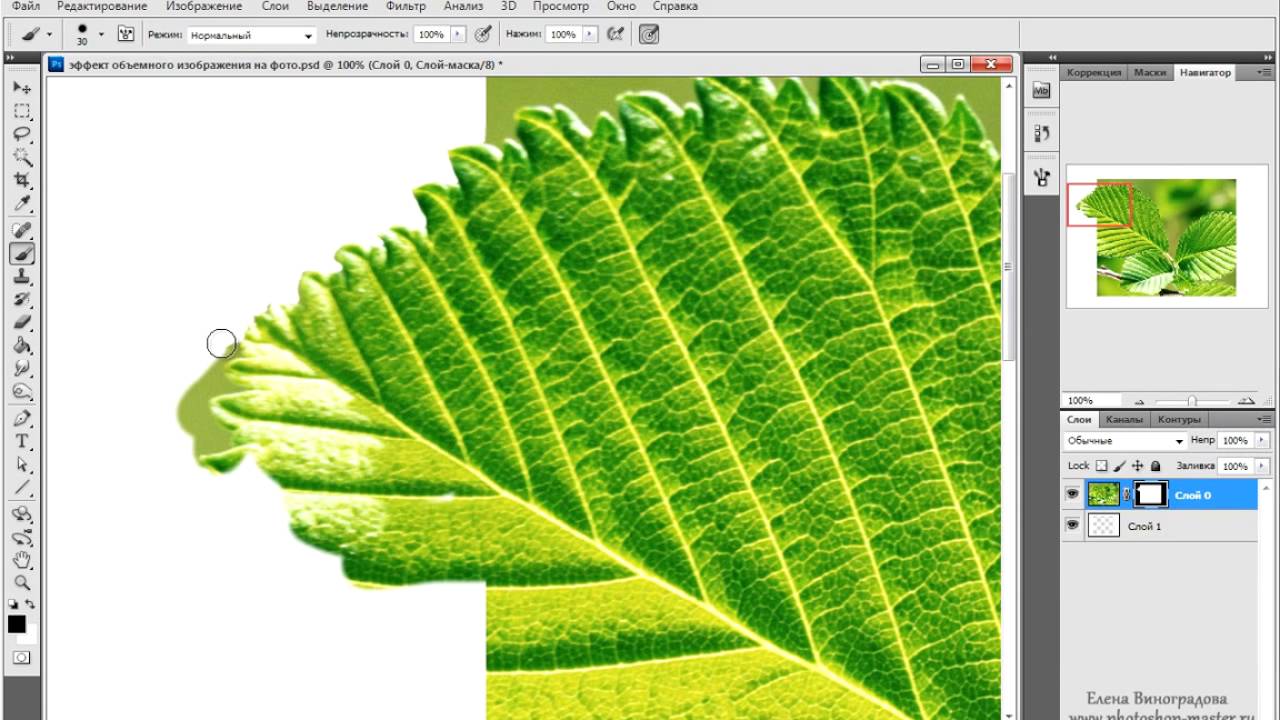Switch to the Маски tab

(x=1150, y=73)
